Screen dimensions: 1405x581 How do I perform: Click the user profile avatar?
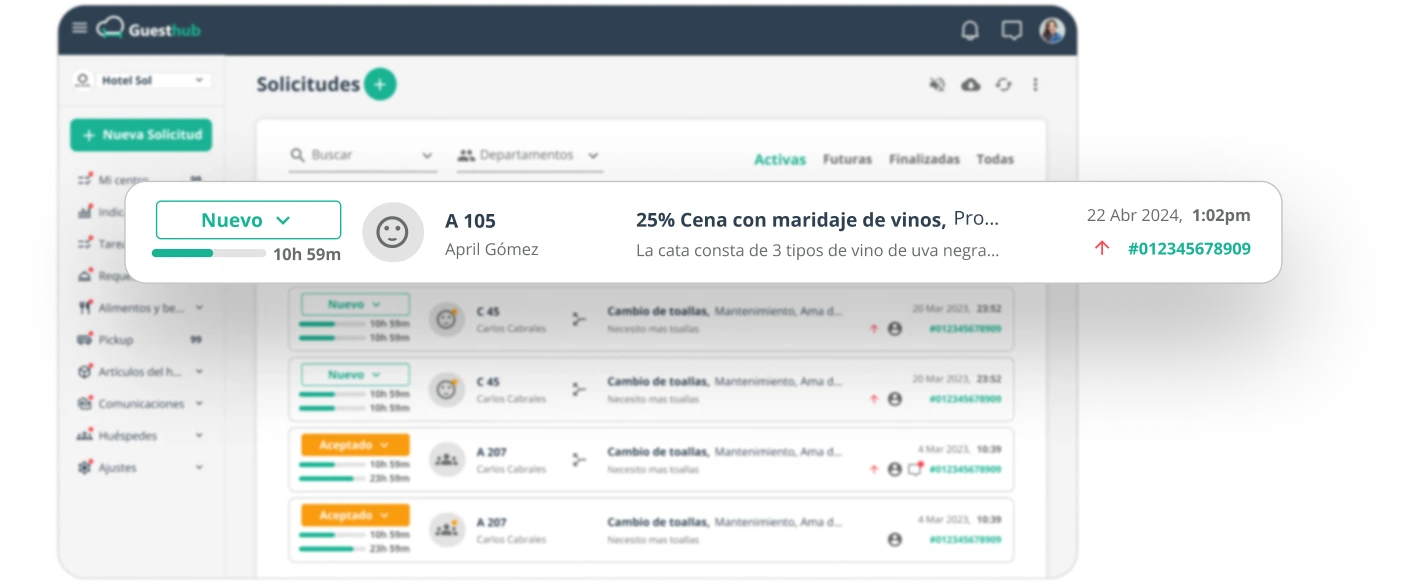pyautogui.click(x=1052, y=31)
